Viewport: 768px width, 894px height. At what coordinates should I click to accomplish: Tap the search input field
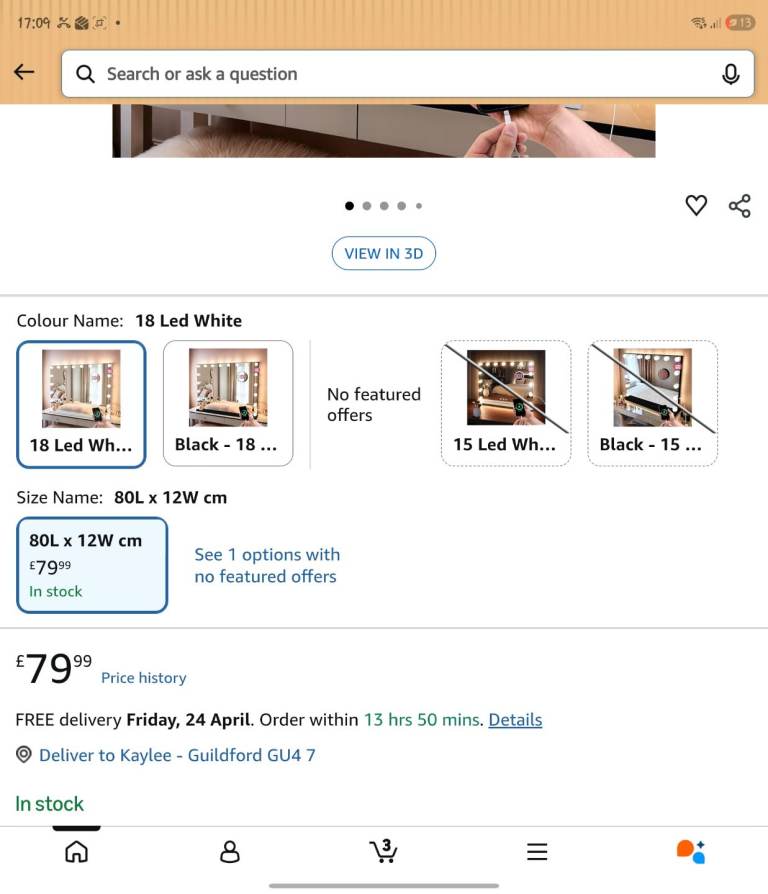point(400,74)
